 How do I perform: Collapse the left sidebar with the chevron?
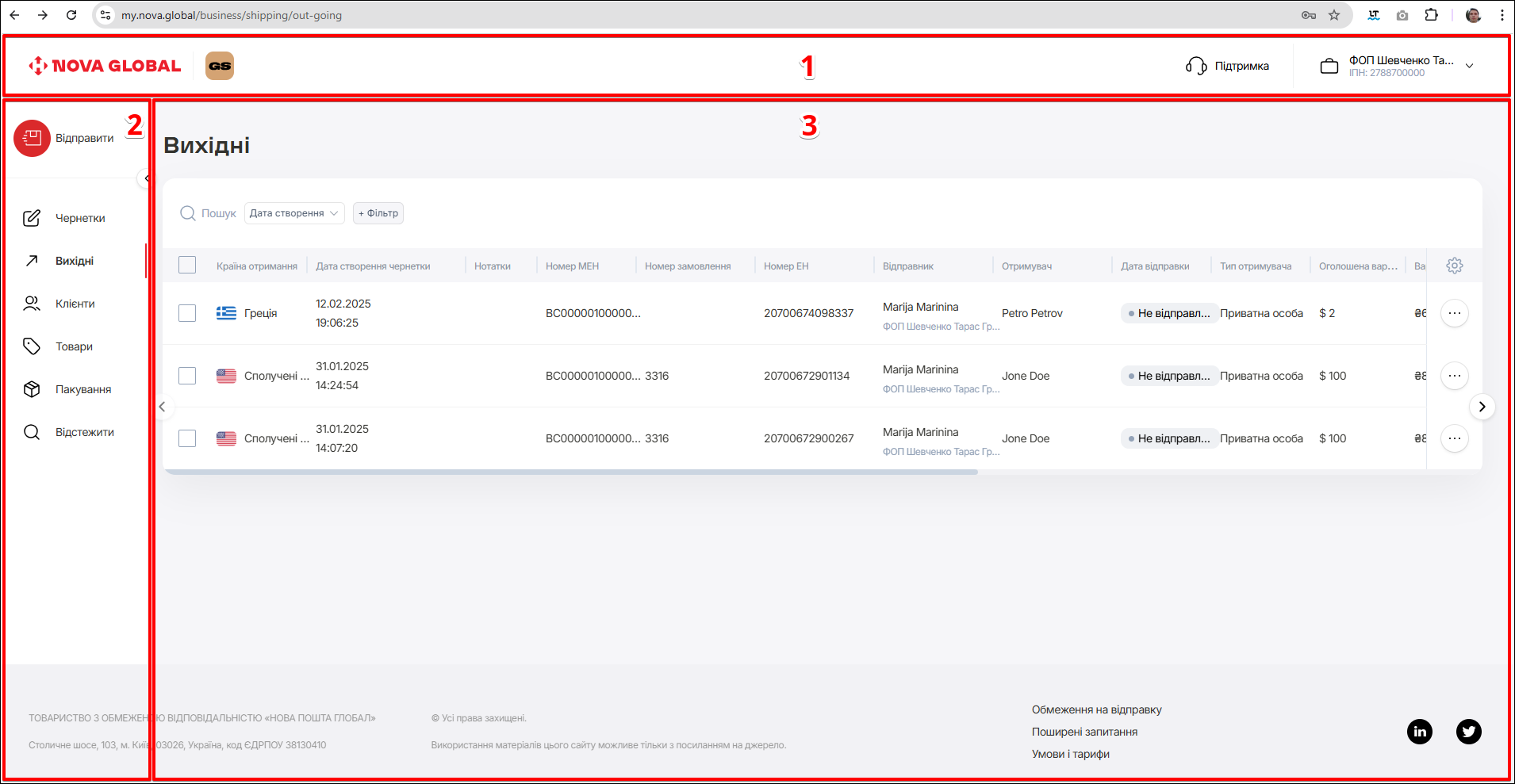[x=146, y=178]
